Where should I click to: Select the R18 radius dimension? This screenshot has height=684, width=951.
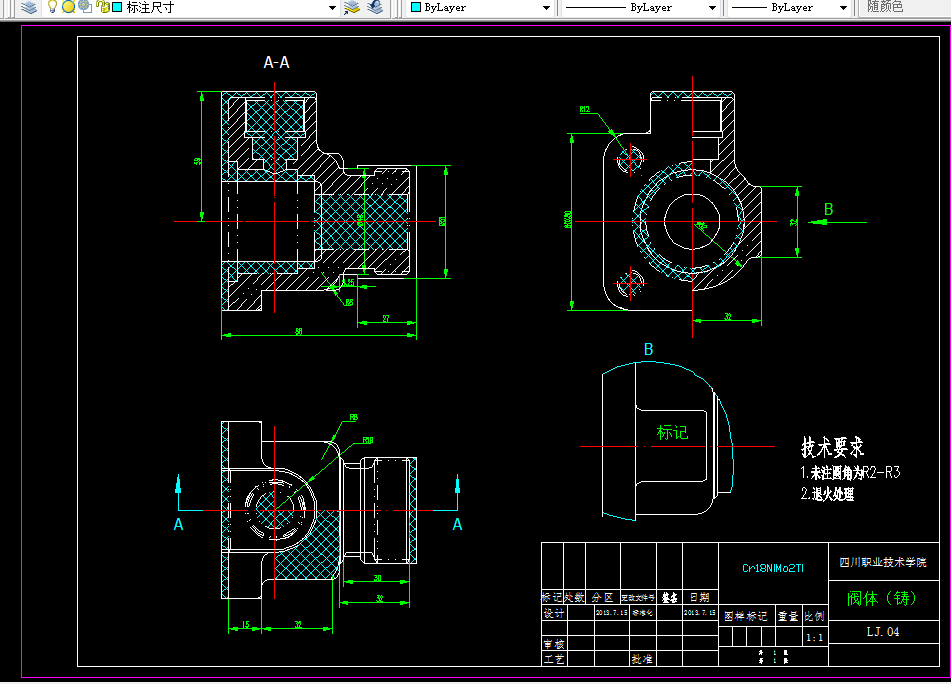coord(368,440)
